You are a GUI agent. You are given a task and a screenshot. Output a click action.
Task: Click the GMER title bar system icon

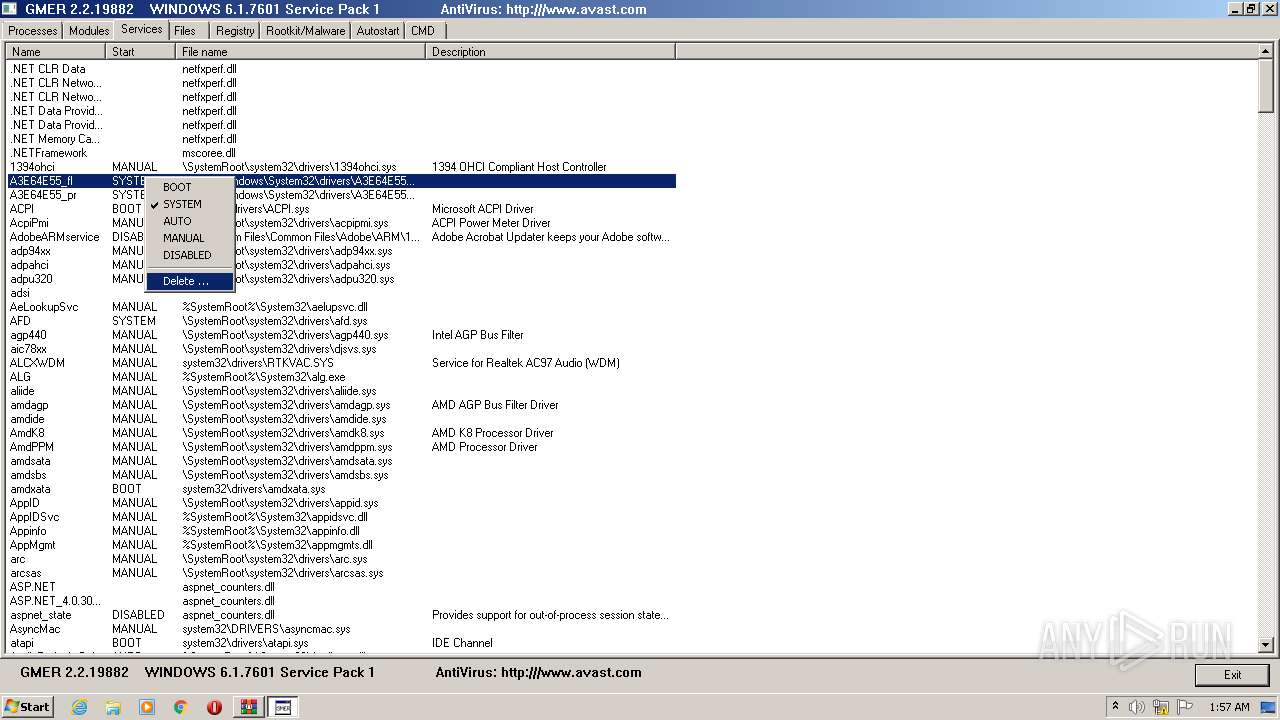point(9,9)
